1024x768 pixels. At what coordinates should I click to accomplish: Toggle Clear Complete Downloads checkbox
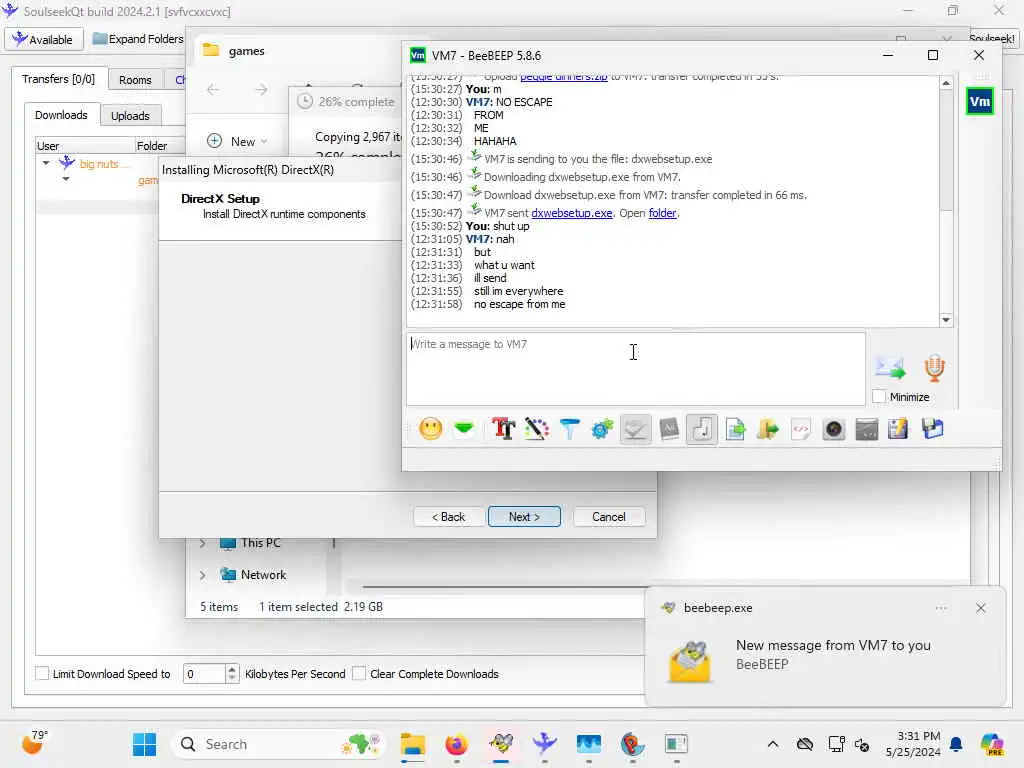359,673
